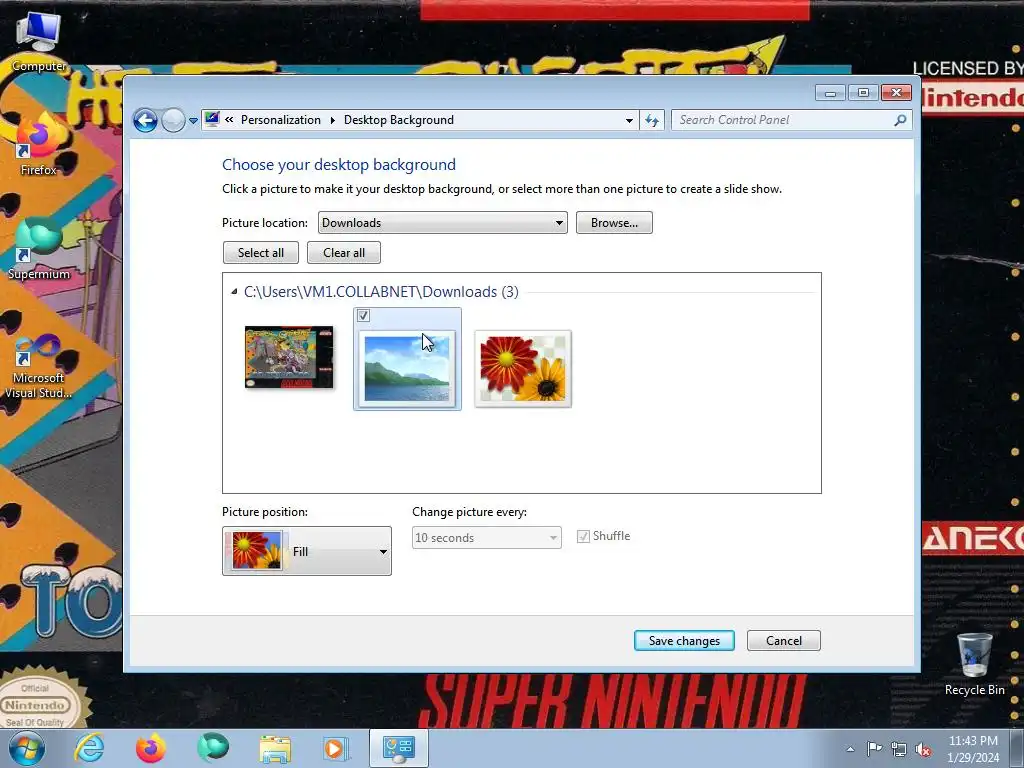Open the Windows Start menu
The height and width of the screenshot is (768, 1024).
27,748
